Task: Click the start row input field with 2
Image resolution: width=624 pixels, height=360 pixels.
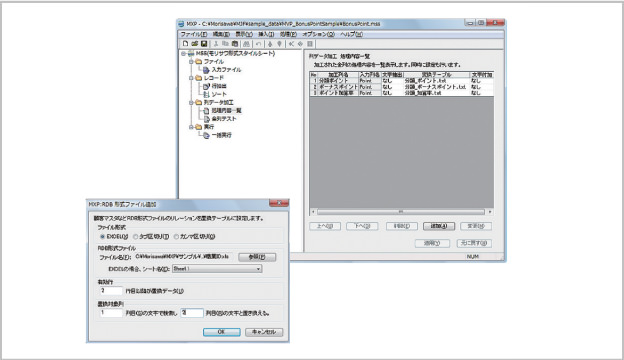Action: (111, 291)
